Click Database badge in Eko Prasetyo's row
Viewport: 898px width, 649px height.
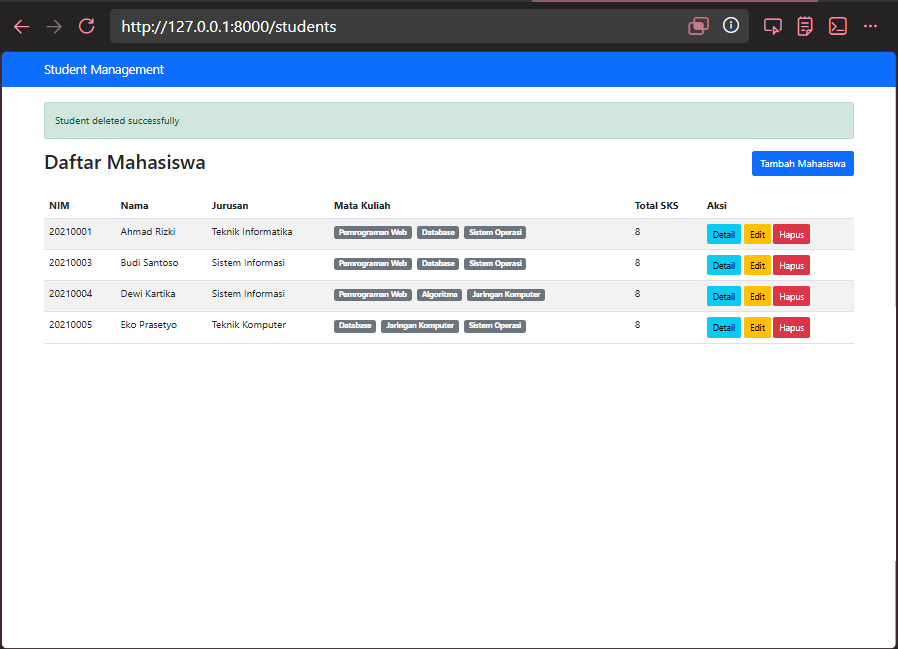point(355,326)
